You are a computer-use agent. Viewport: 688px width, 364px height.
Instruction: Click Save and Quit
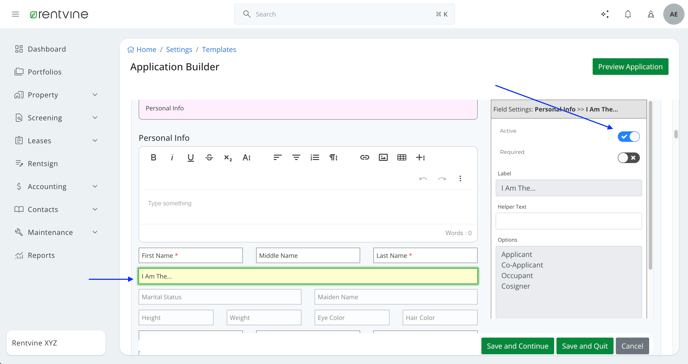pyautogui.click(x=584, y=346)
